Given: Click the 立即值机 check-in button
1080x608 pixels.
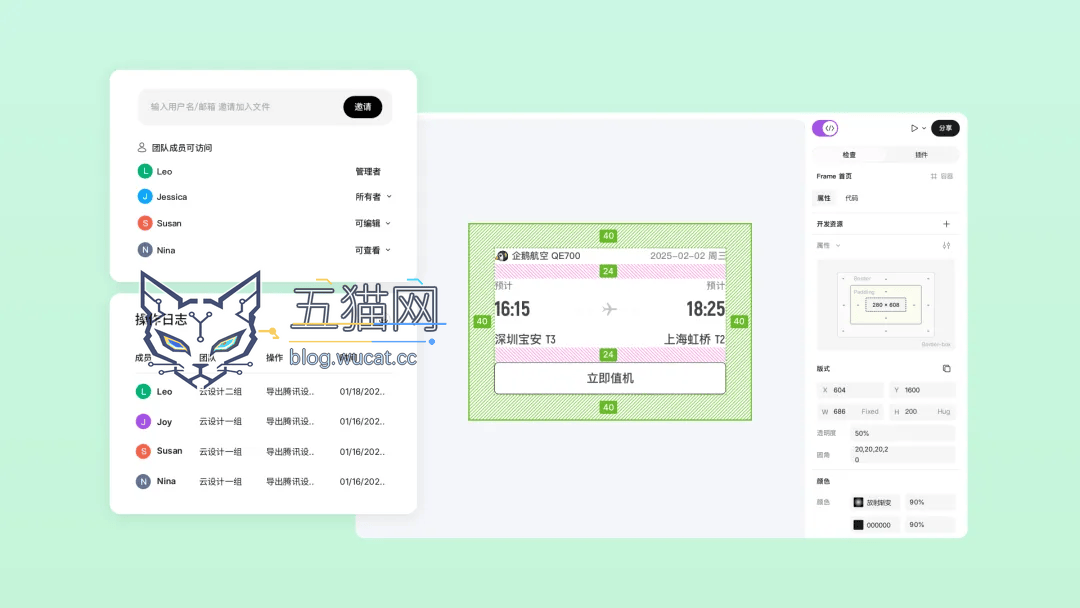Looking at the screenshot, I should pos(610,378).
